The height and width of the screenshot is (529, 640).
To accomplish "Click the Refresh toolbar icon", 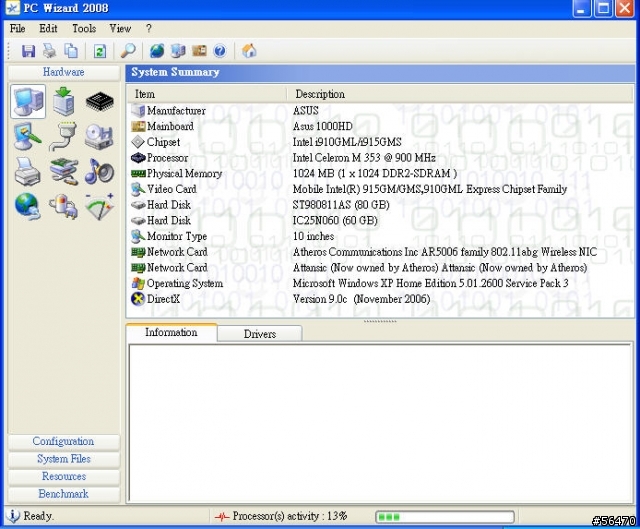I will click(x=100, y=51).
